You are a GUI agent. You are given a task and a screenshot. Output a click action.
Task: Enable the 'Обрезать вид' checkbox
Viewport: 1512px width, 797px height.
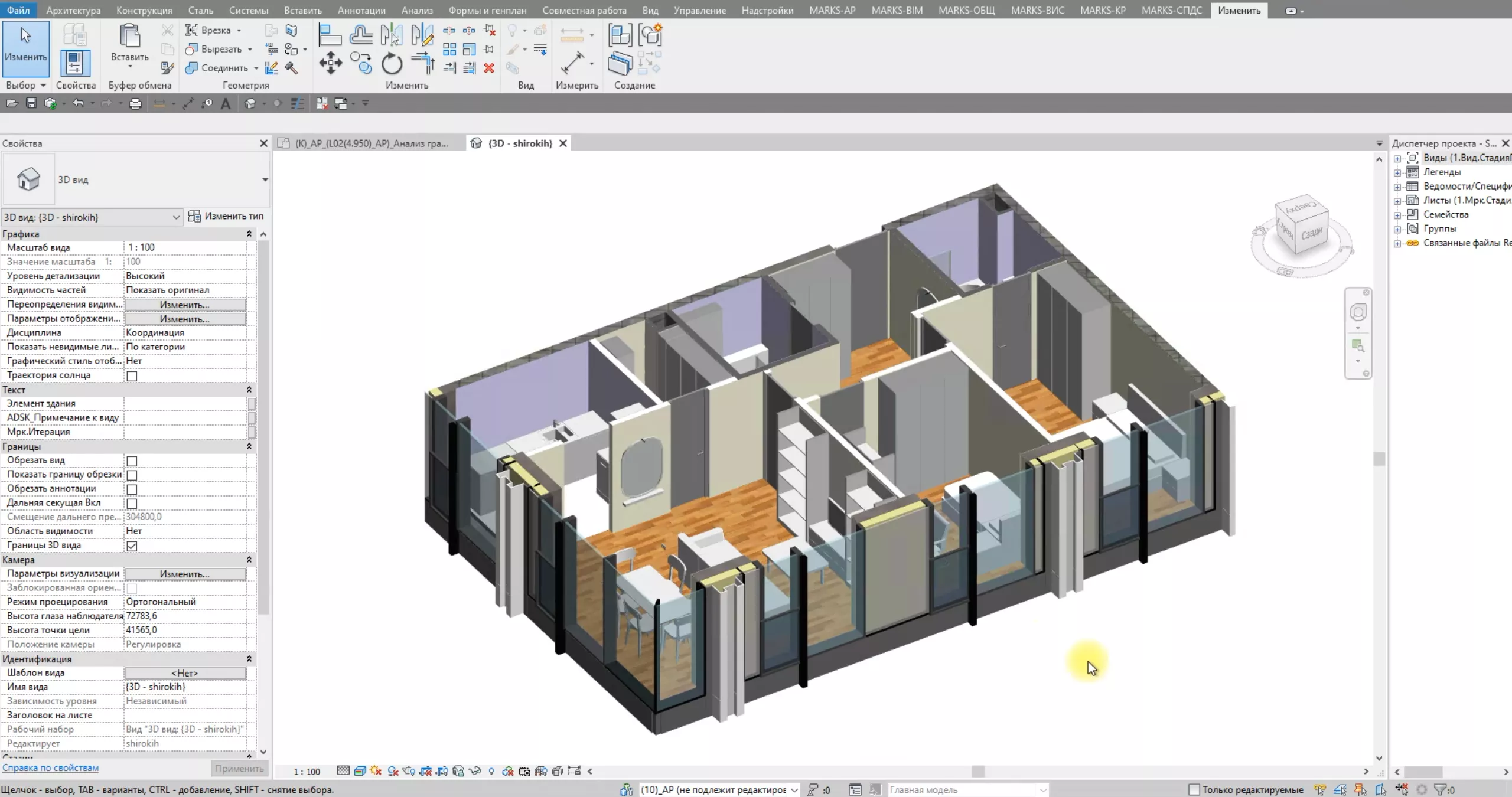click(x=132, y=461)
